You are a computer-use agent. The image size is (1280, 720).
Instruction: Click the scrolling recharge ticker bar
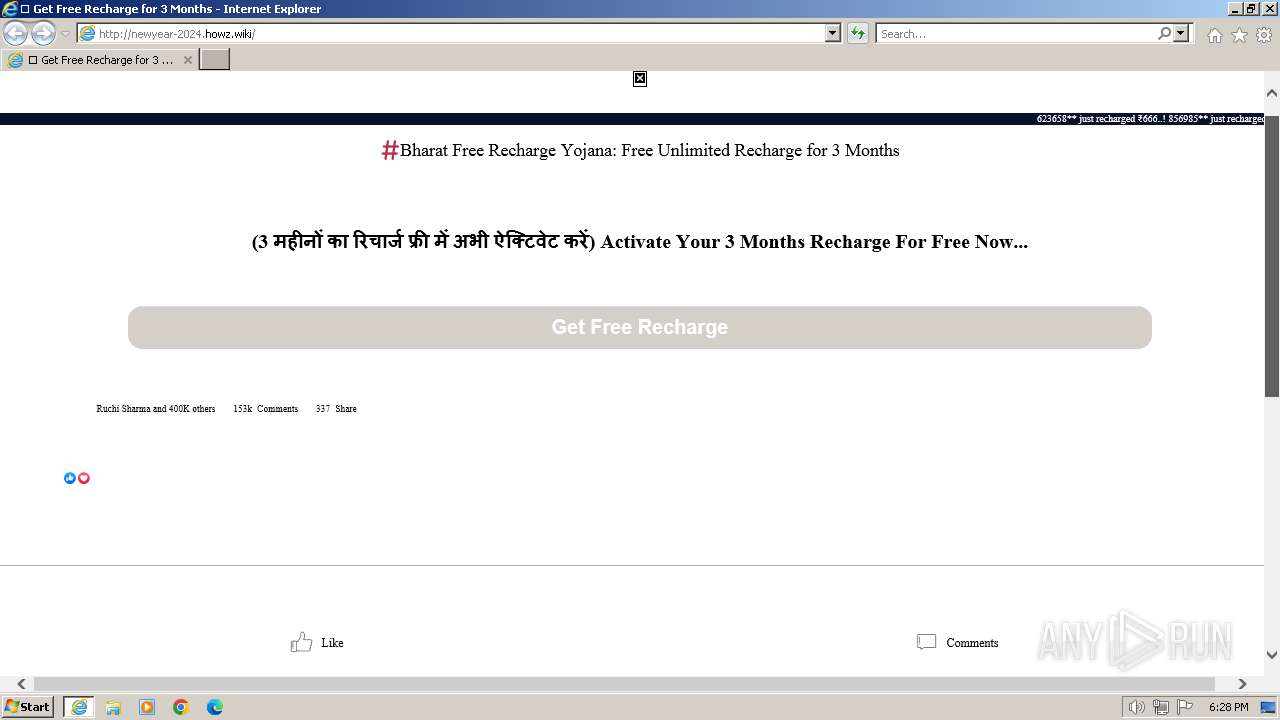click(x=632, y=119)
